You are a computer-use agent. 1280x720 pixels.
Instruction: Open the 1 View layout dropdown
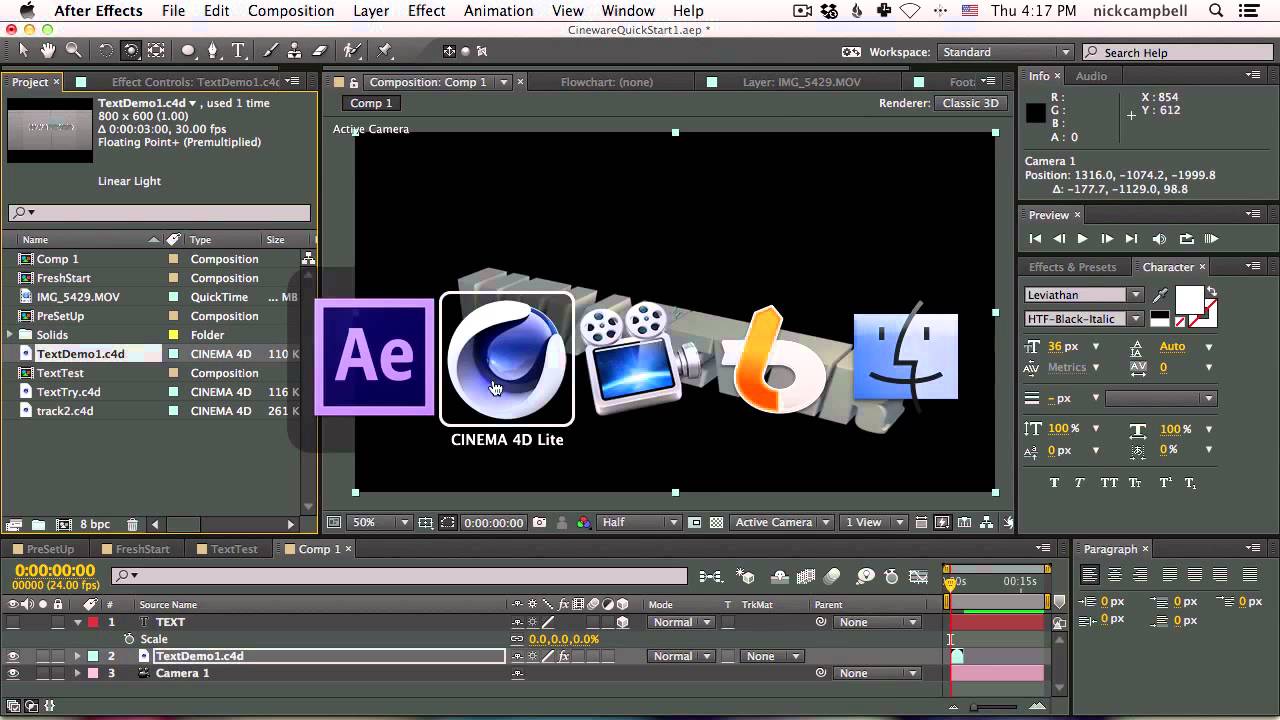(x=871, y=522)
